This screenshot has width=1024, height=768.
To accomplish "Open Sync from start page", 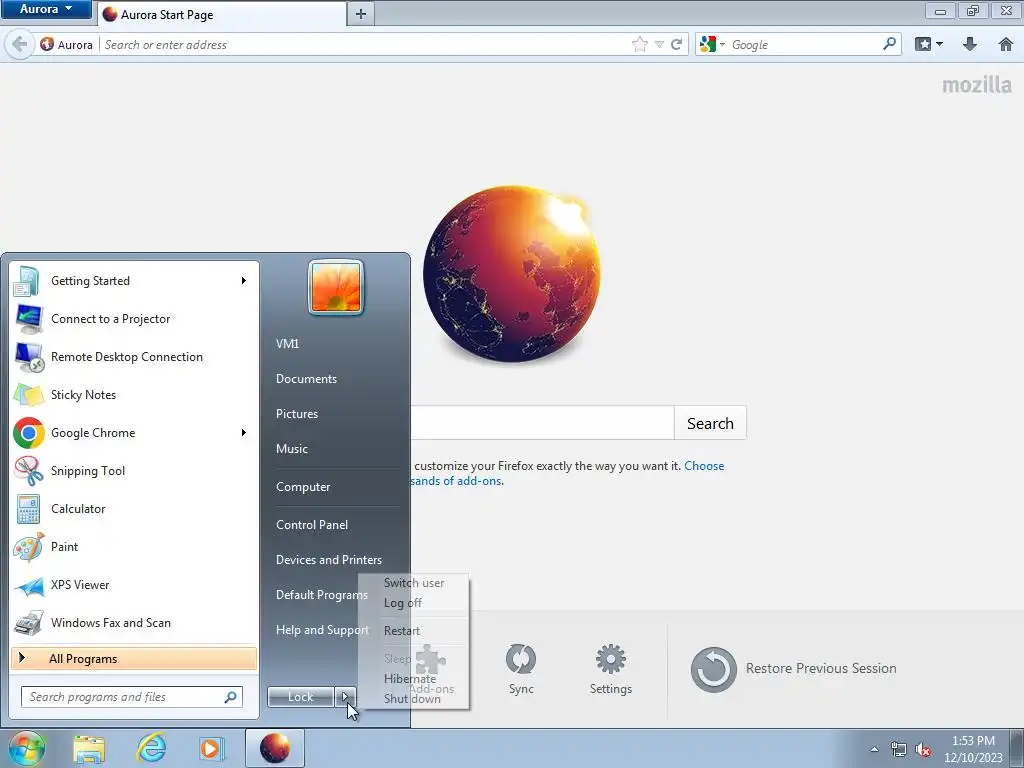I will point(521,669).
